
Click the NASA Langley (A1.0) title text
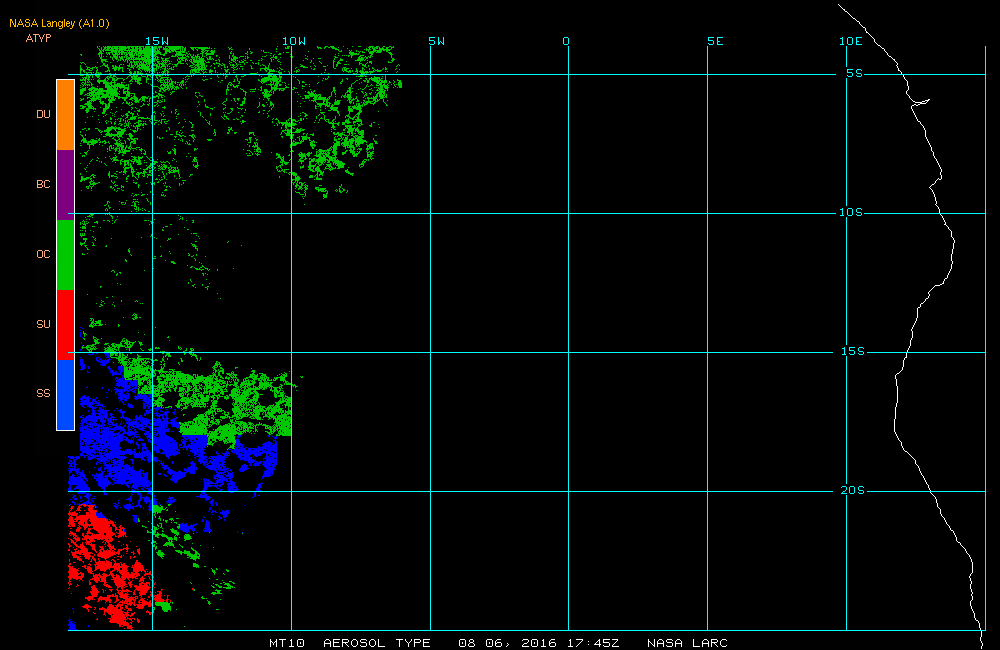tap(59, 24)
